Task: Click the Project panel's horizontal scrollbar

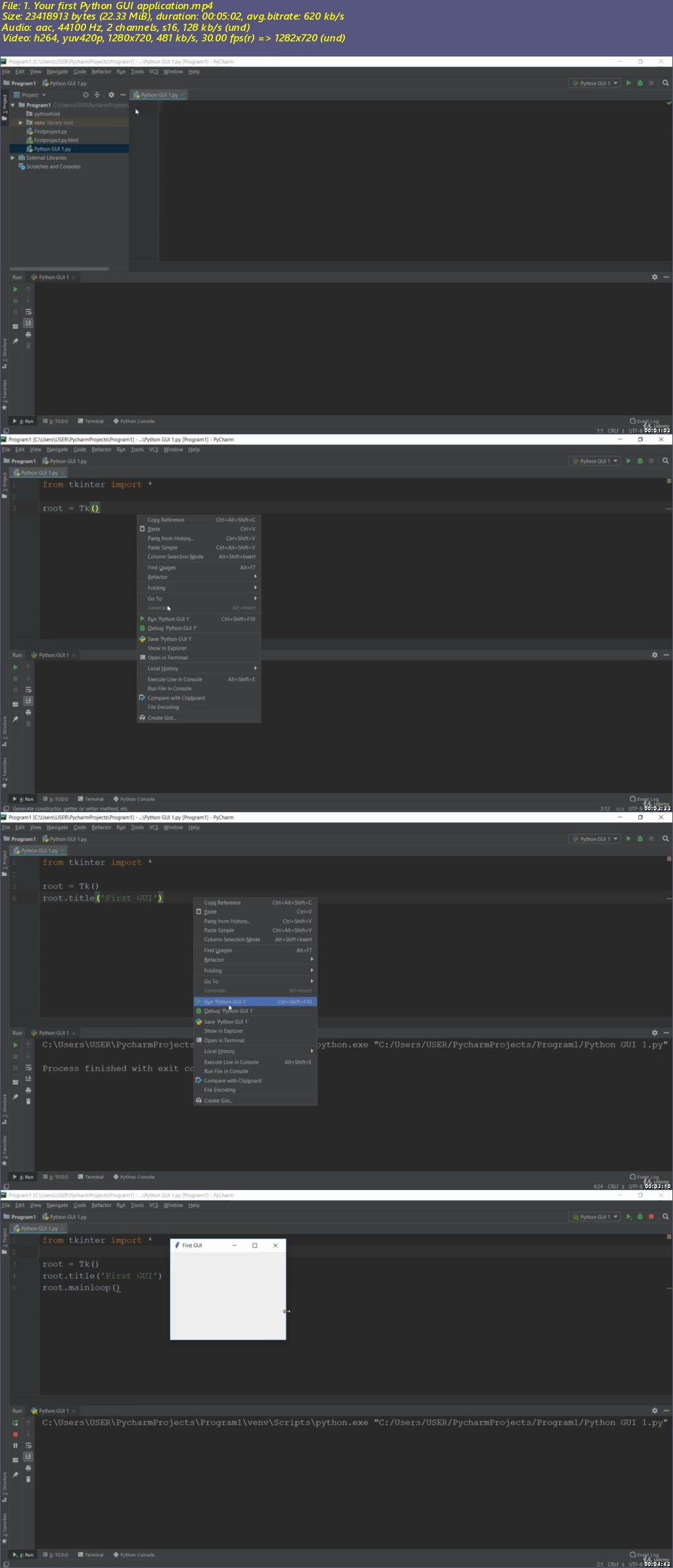Action: click(59, 268)
